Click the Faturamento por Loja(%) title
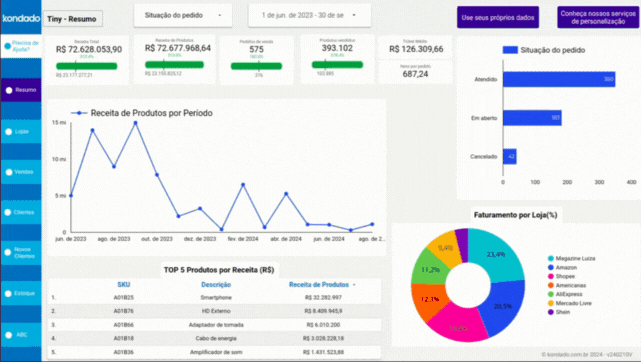Image resolution: width=641 pixels, height=362 pixels. (515, 215)
